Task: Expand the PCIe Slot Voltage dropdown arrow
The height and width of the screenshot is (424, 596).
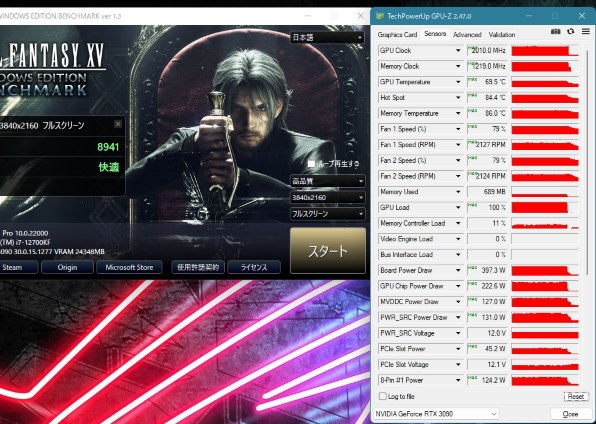Action: (x=458, y=365)
